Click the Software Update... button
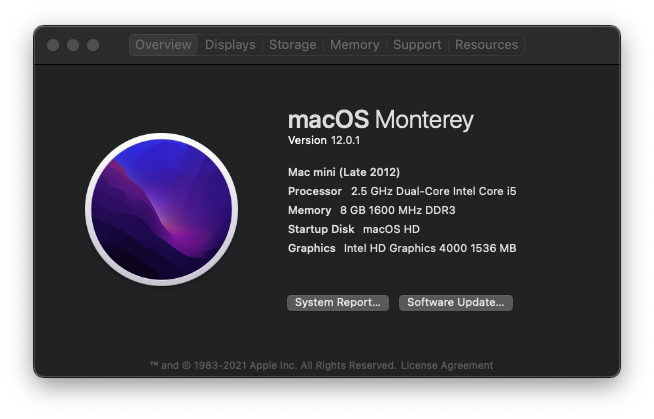This screenshot has width=654, height=419. point(456,303)
